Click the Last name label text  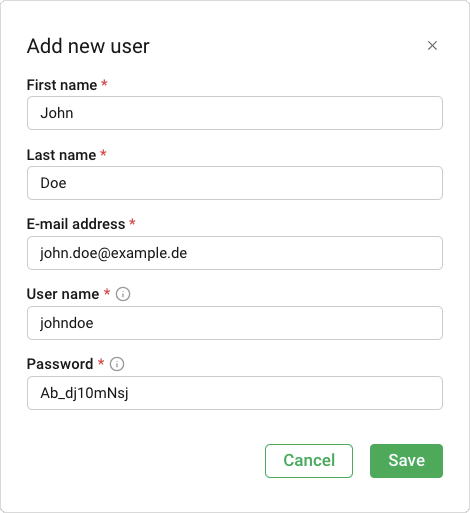61,155
